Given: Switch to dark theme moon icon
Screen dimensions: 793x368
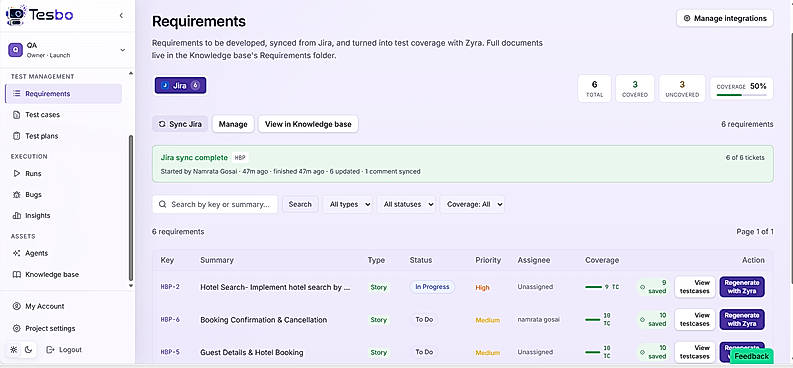Looking at the screenshot, I should coord(28,350).
